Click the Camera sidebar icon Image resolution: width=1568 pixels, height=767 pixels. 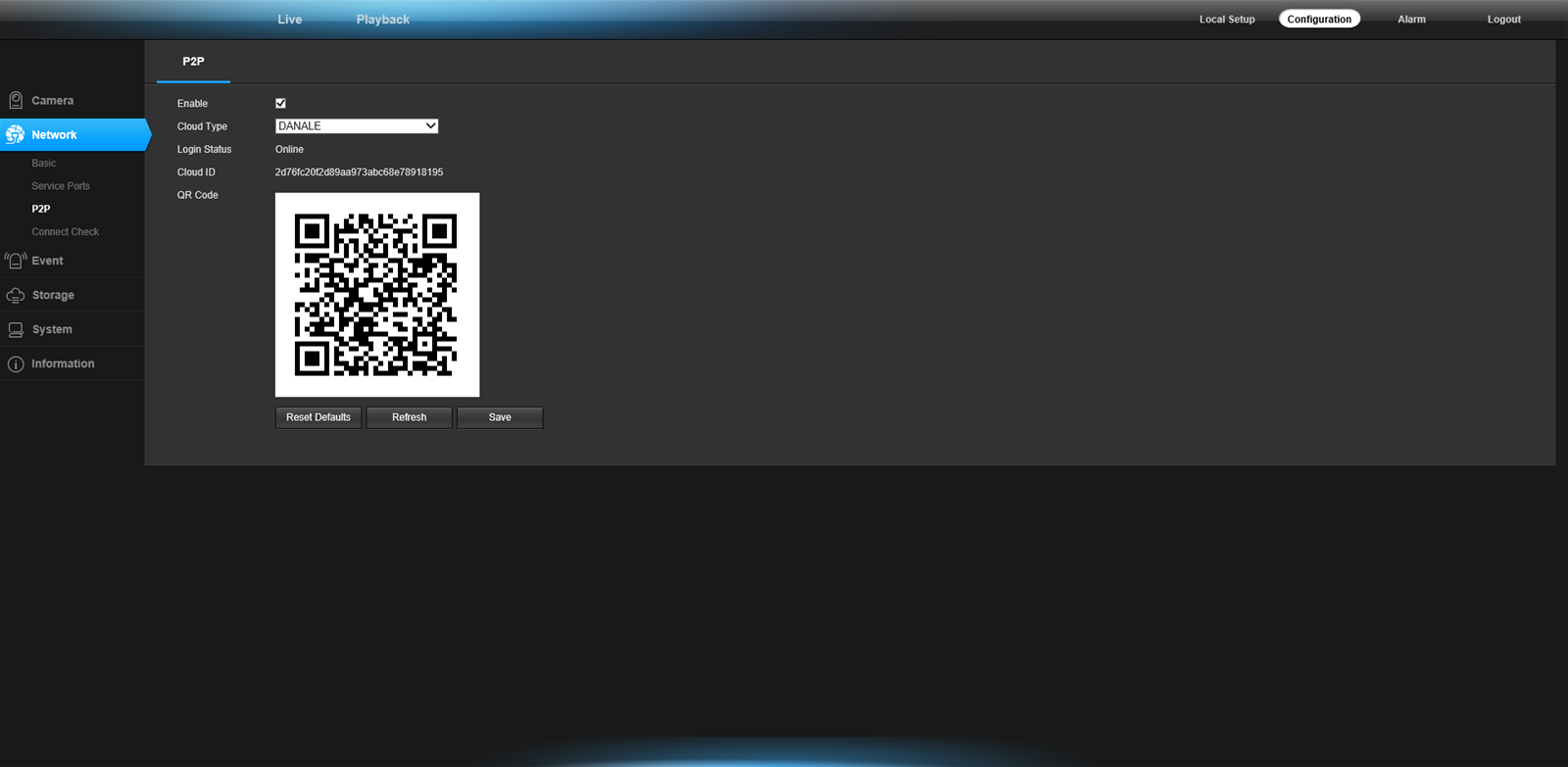point(16,100)
